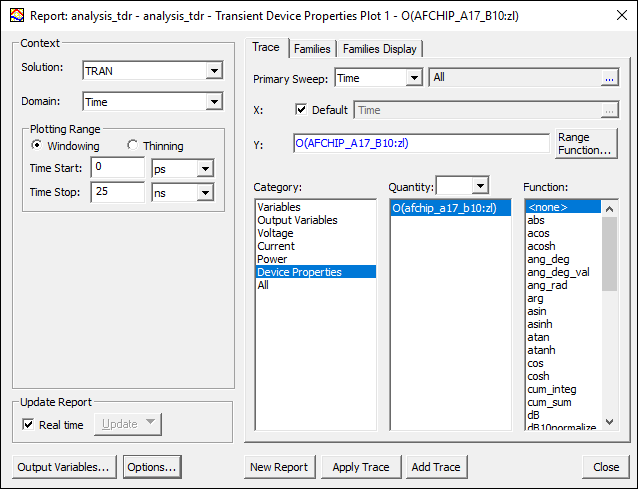Select Variables category
This screenshot has width=638, height=489.
pos(316,207)
